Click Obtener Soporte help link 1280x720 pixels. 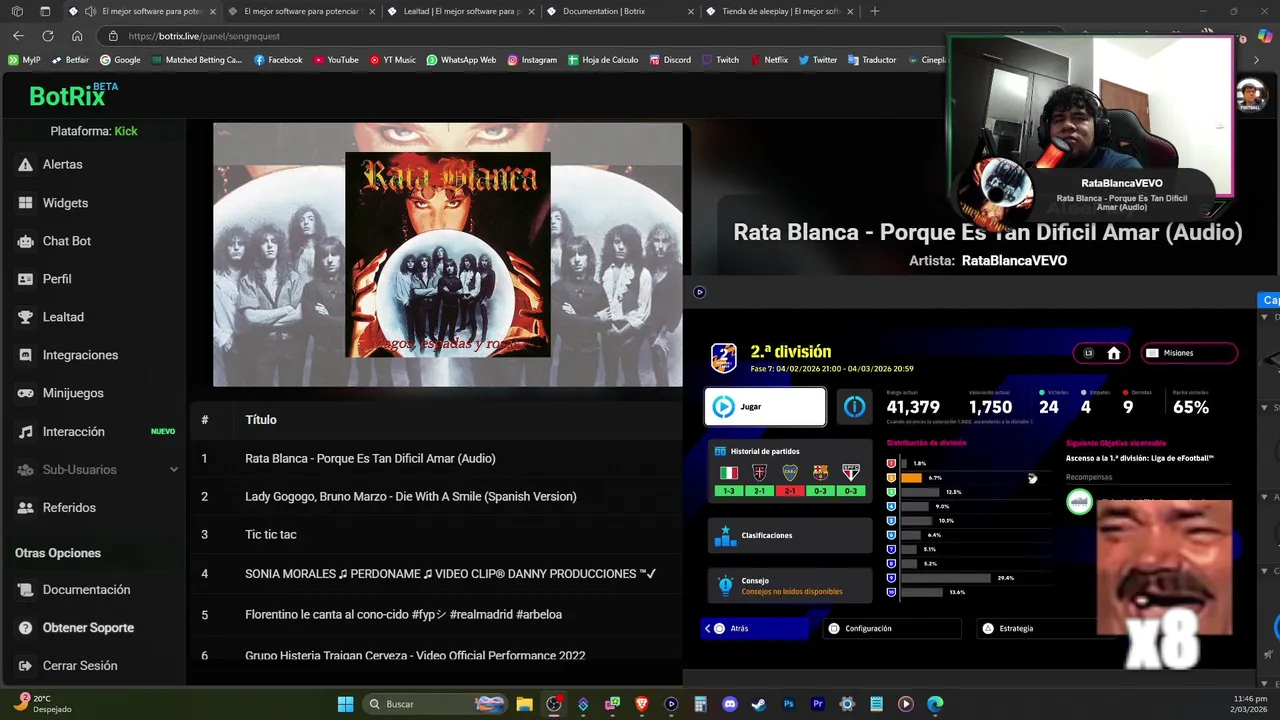(x=88, y=628)
